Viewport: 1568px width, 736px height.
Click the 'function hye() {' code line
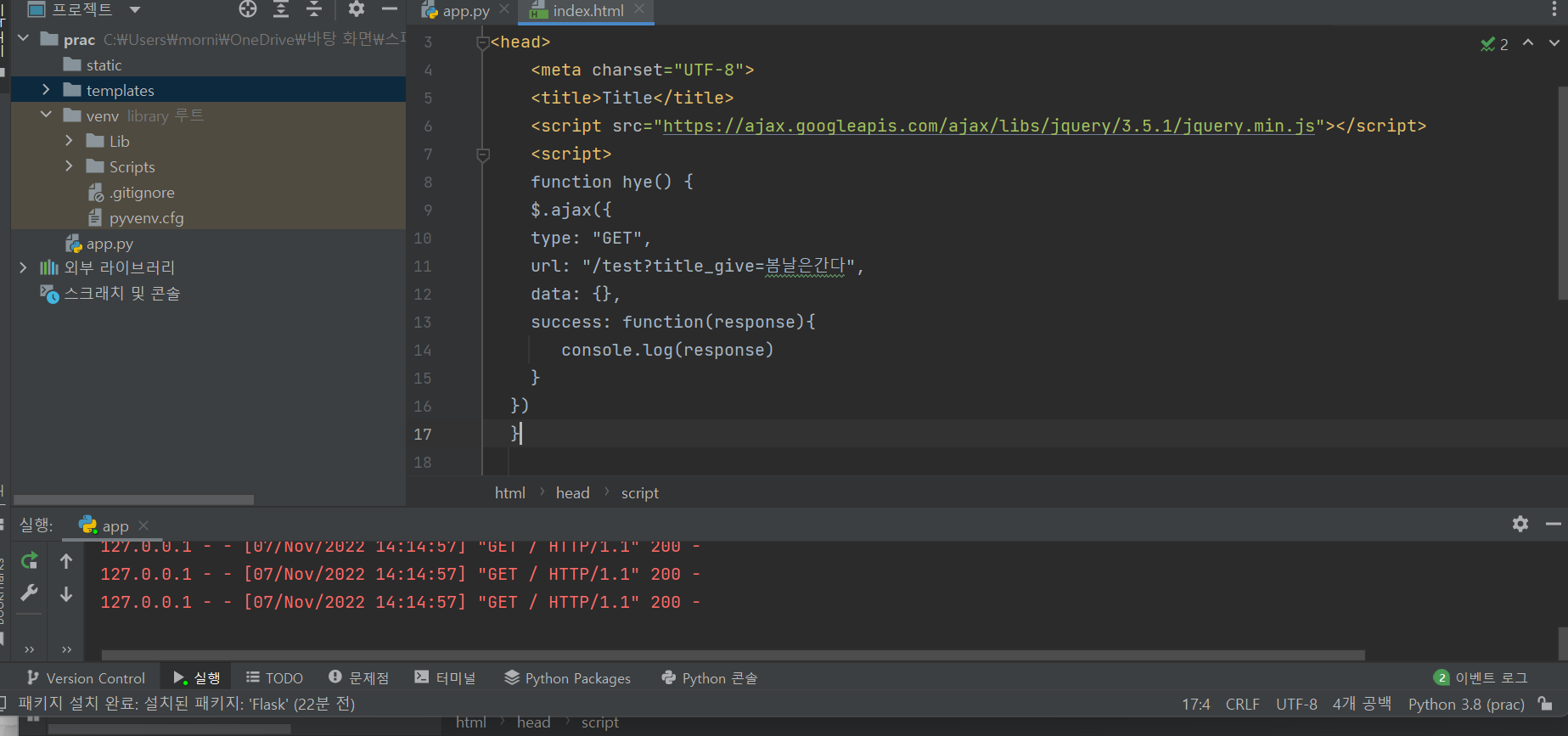coord(612,182)
